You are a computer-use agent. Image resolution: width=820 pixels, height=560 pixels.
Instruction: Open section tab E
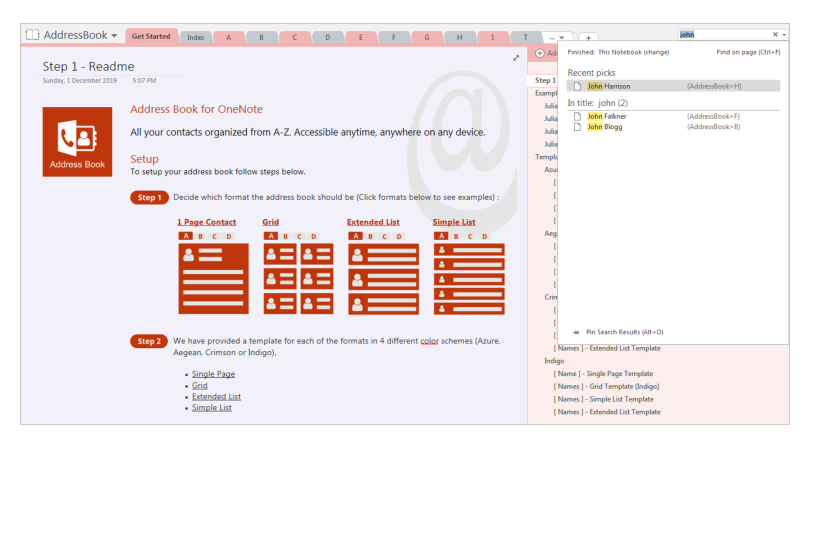[360, 37]
